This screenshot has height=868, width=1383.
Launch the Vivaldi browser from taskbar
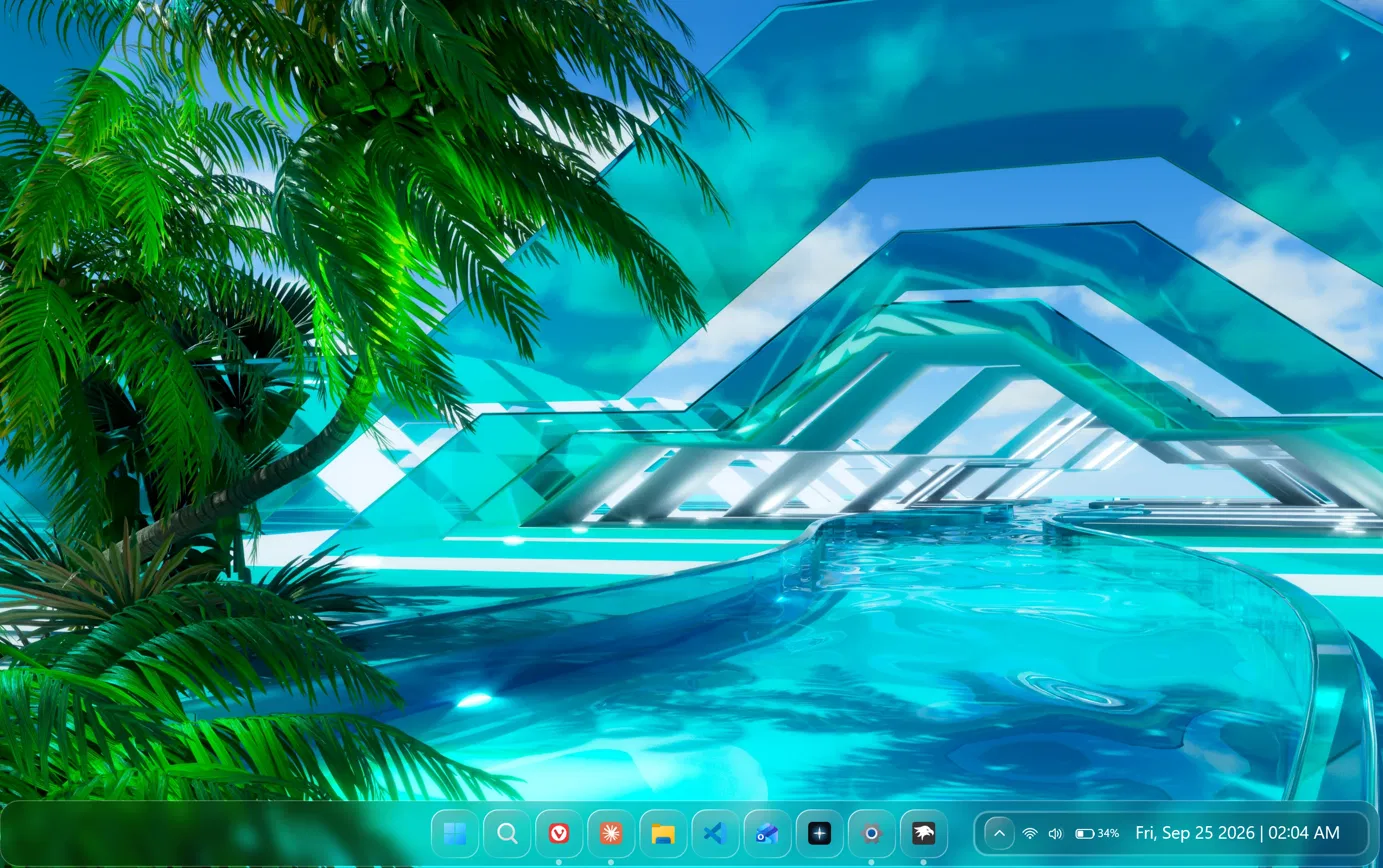559,833
